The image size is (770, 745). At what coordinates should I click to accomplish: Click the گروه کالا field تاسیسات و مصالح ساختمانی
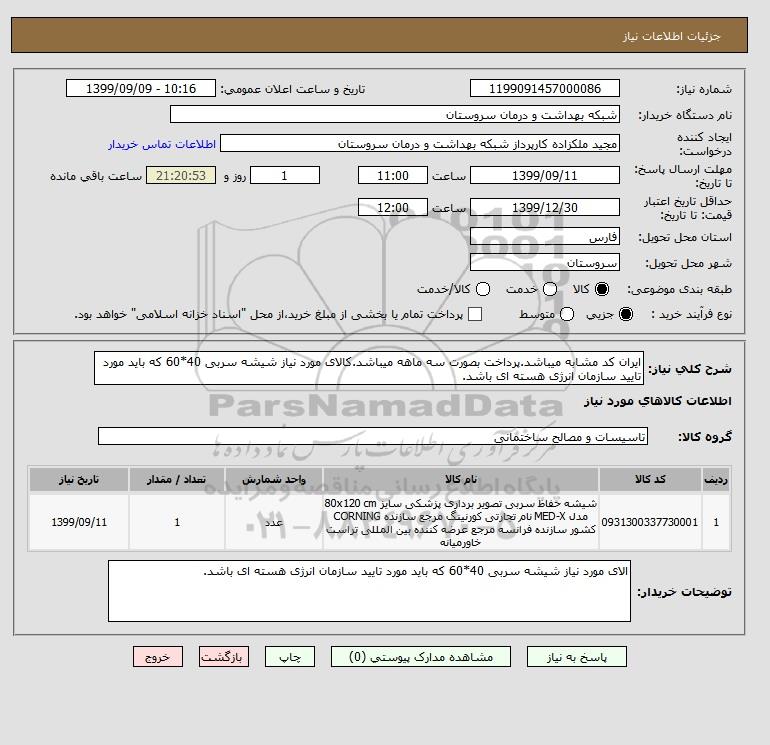(x=373, y=436)
